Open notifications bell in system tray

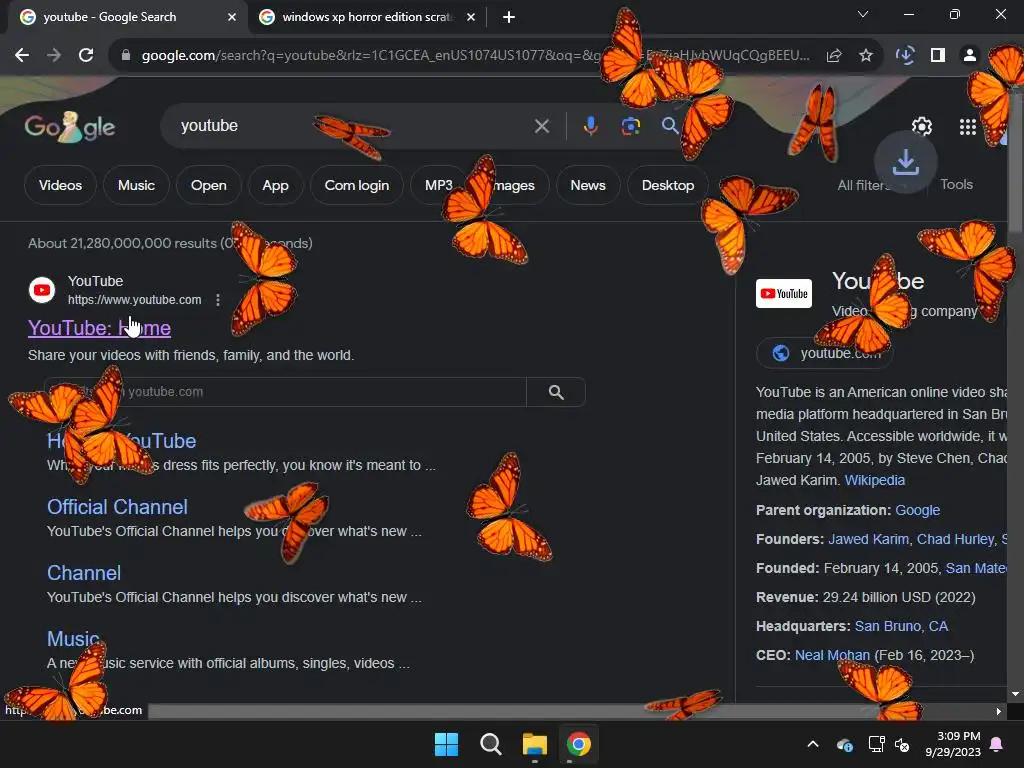coord(997,744)
